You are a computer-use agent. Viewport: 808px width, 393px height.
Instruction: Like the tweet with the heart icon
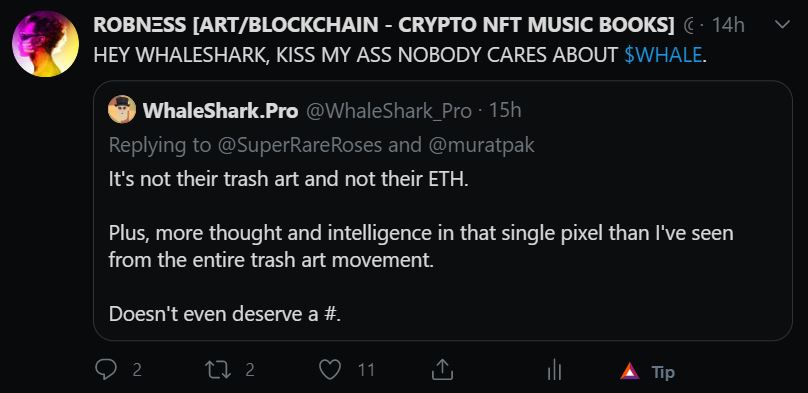330,370
